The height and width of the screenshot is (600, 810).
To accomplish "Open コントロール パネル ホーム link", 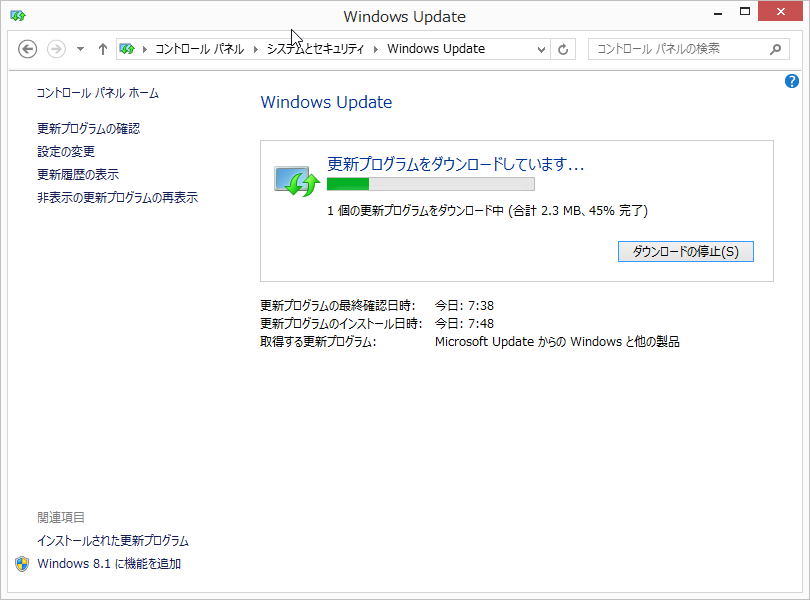I will pyautogui.click(x=98, y=93).
